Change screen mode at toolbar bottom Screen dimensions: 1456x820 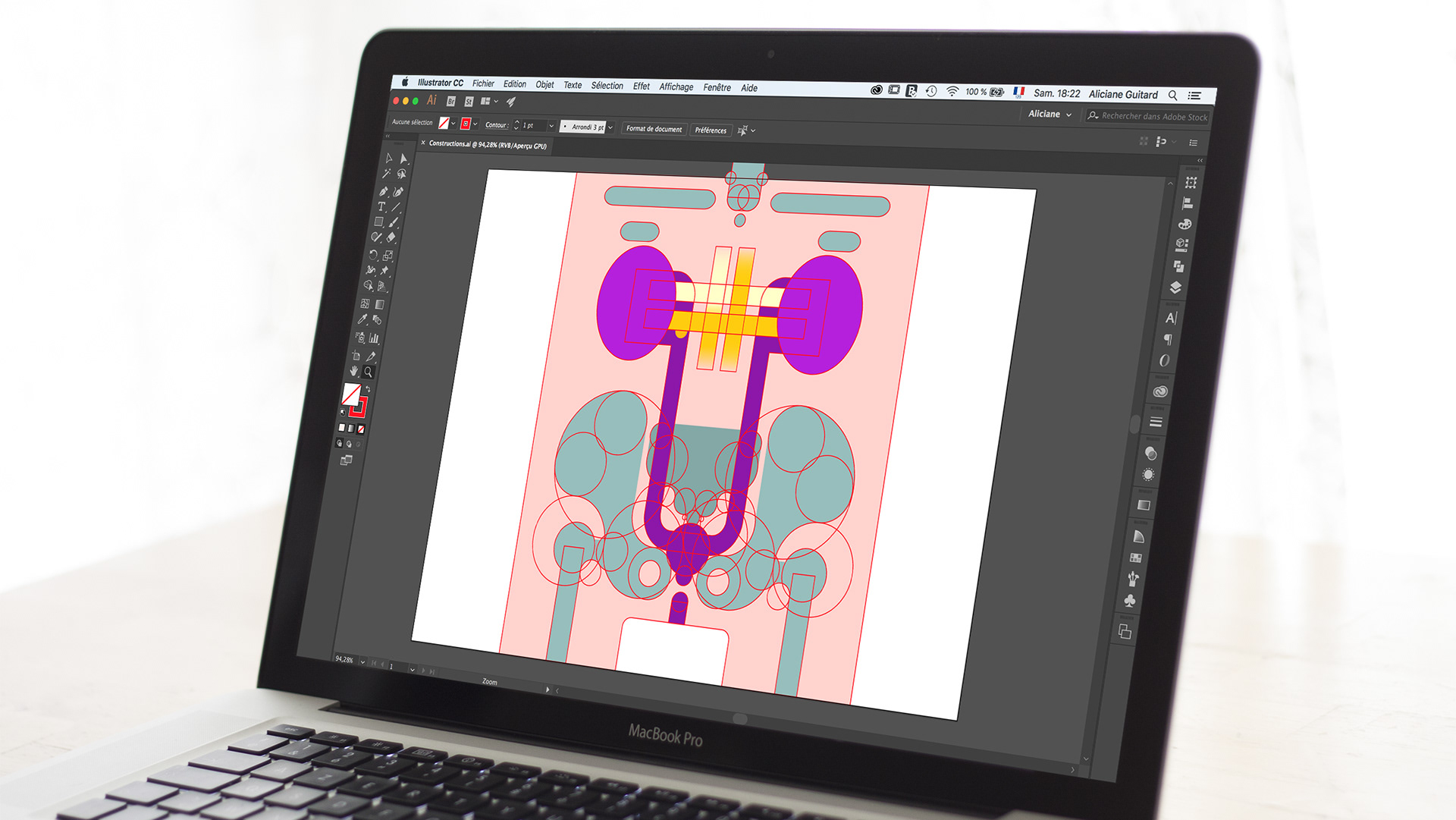click(x=346, y=460)
